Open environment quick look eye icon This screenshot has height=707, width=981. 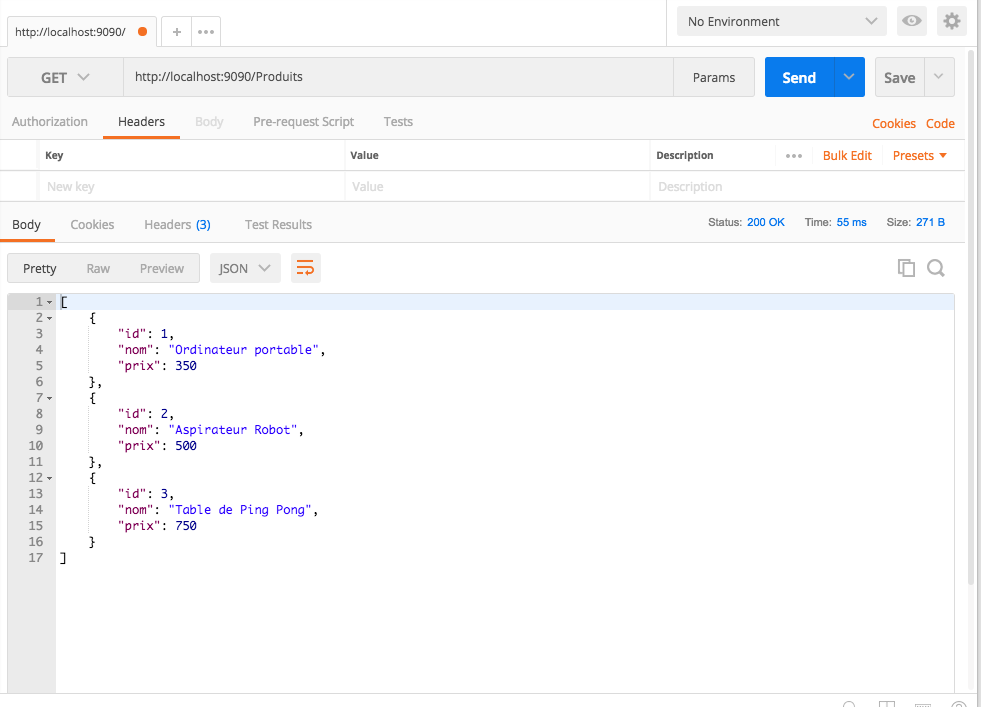912,21
